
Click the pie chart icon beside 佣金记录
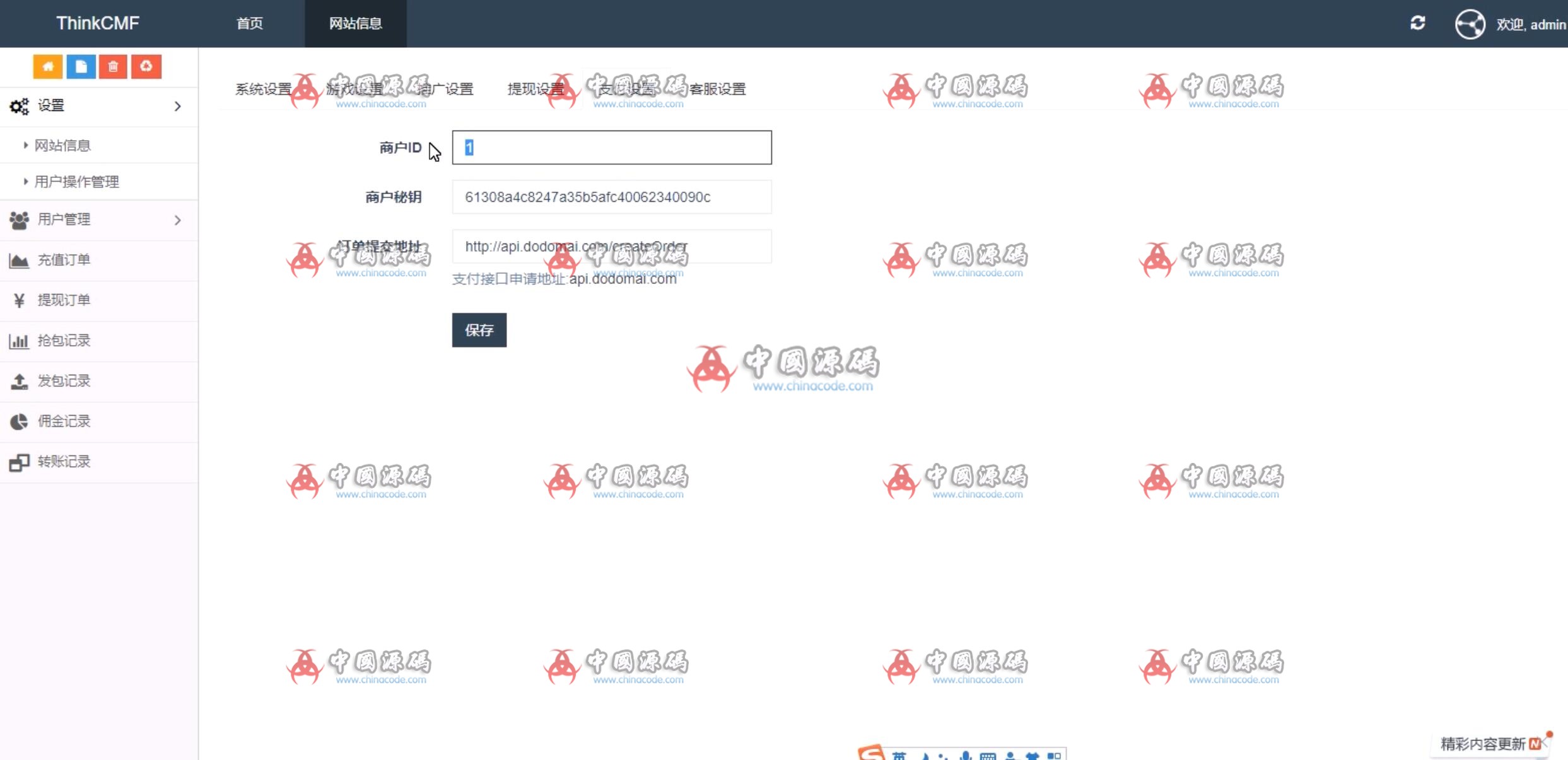pyautogui.click(x=19, y=421)
